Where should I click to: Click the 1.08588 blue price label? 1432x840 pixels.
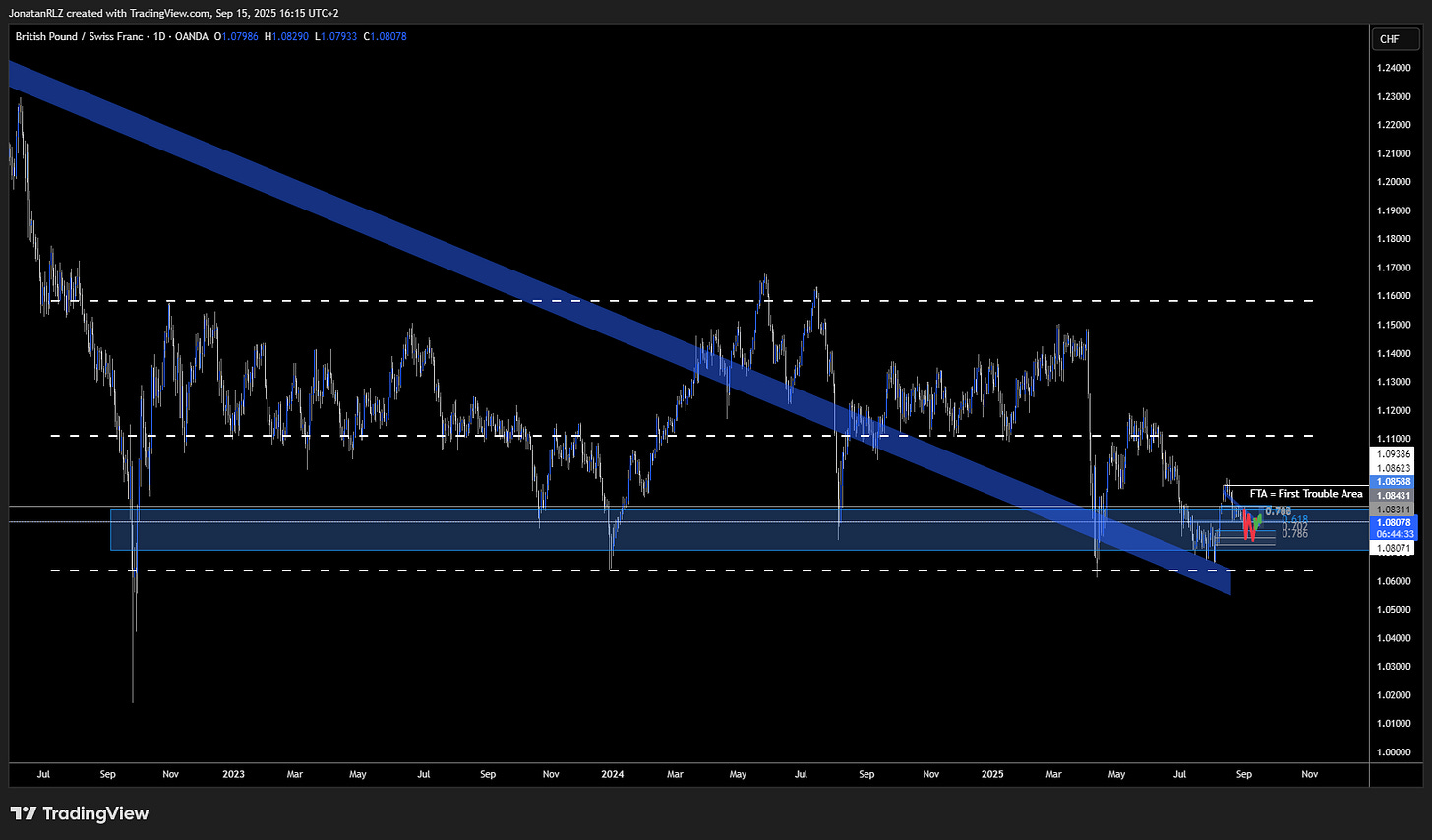coord(1394,482)
